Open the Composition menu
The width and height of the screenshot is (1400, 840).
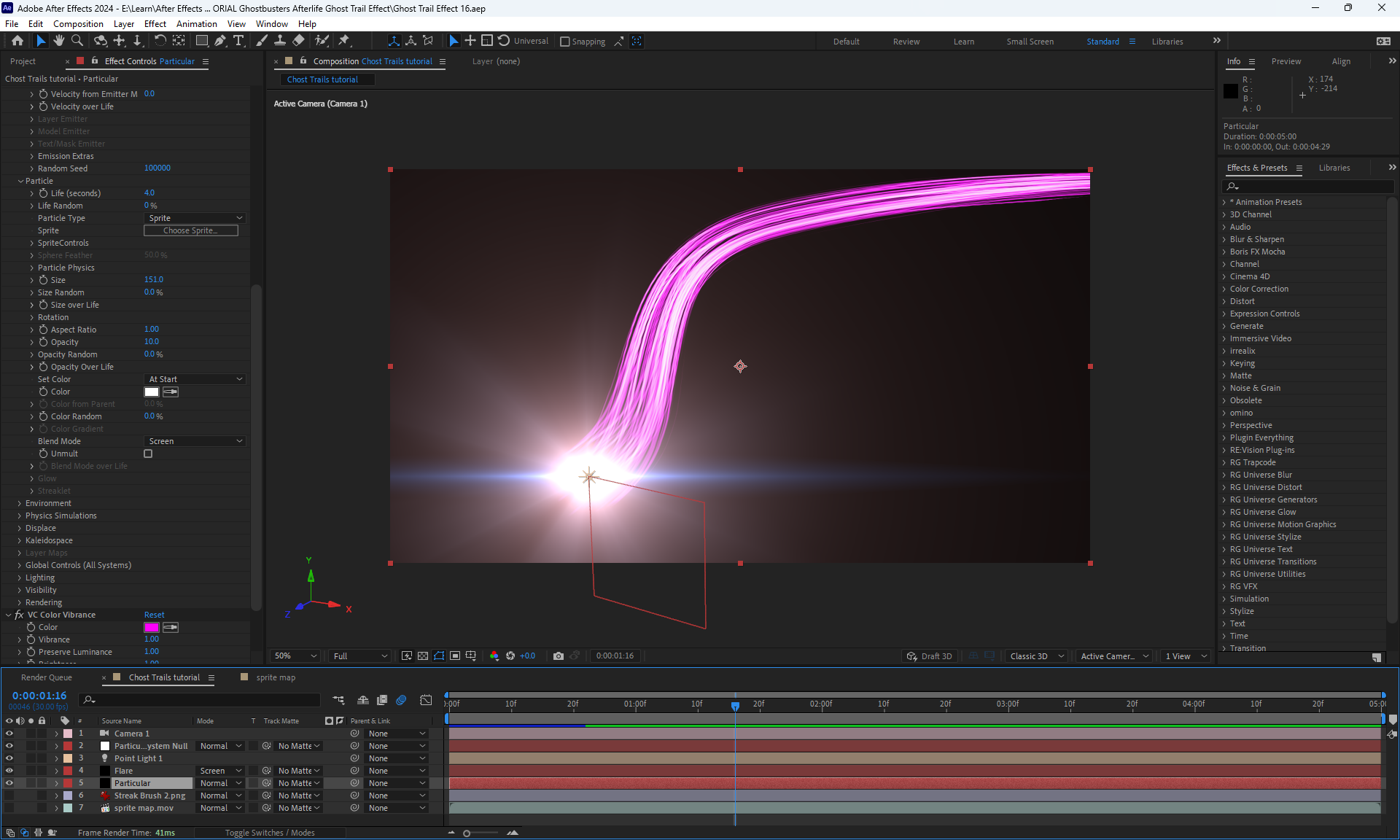pyautogui.click(x=78, y=23)
